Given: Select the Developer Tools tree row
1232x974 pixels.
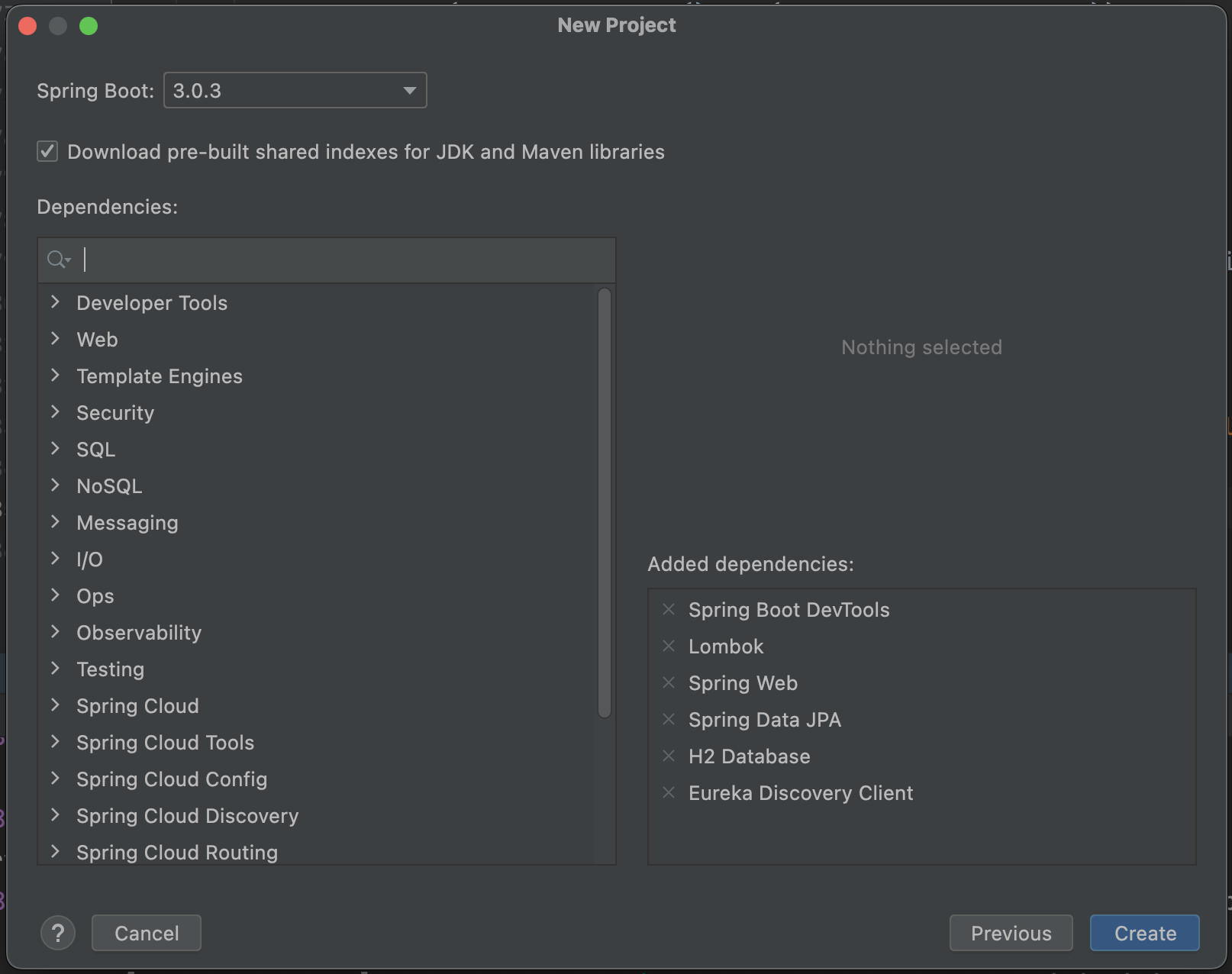Looking at the screenshot, I should point(317,303).
